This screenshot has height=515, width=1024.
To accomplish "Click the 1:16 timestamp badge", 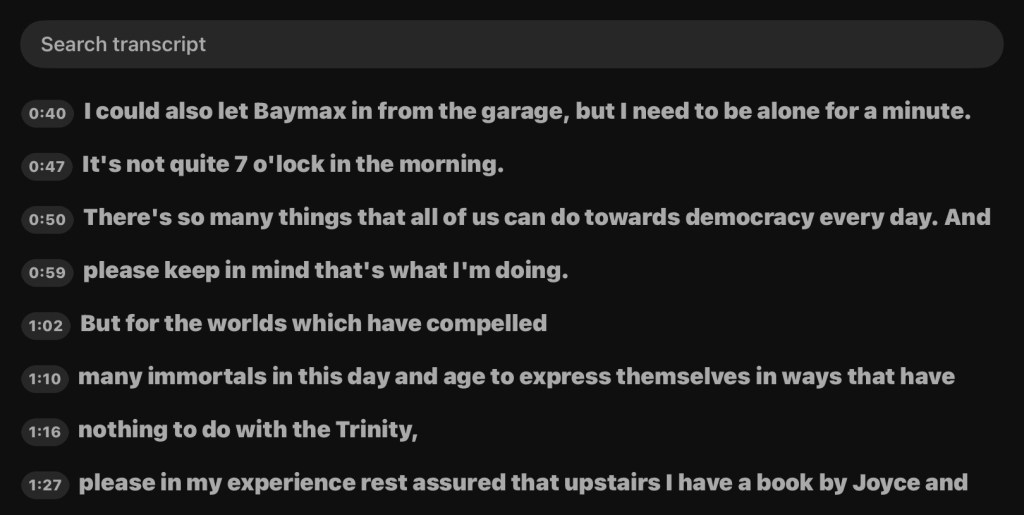I will [x=45, y=432].
